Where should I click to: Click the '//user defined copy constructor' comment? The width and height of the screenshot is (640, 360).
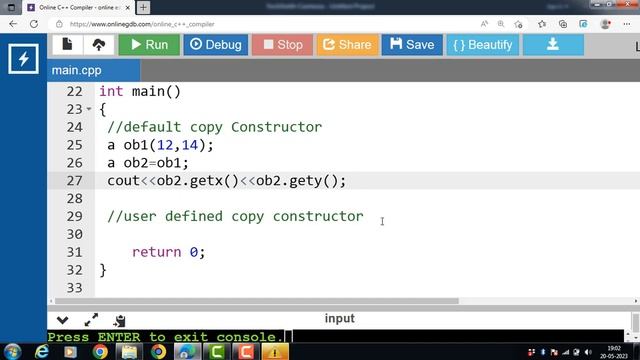click(236, 216)
